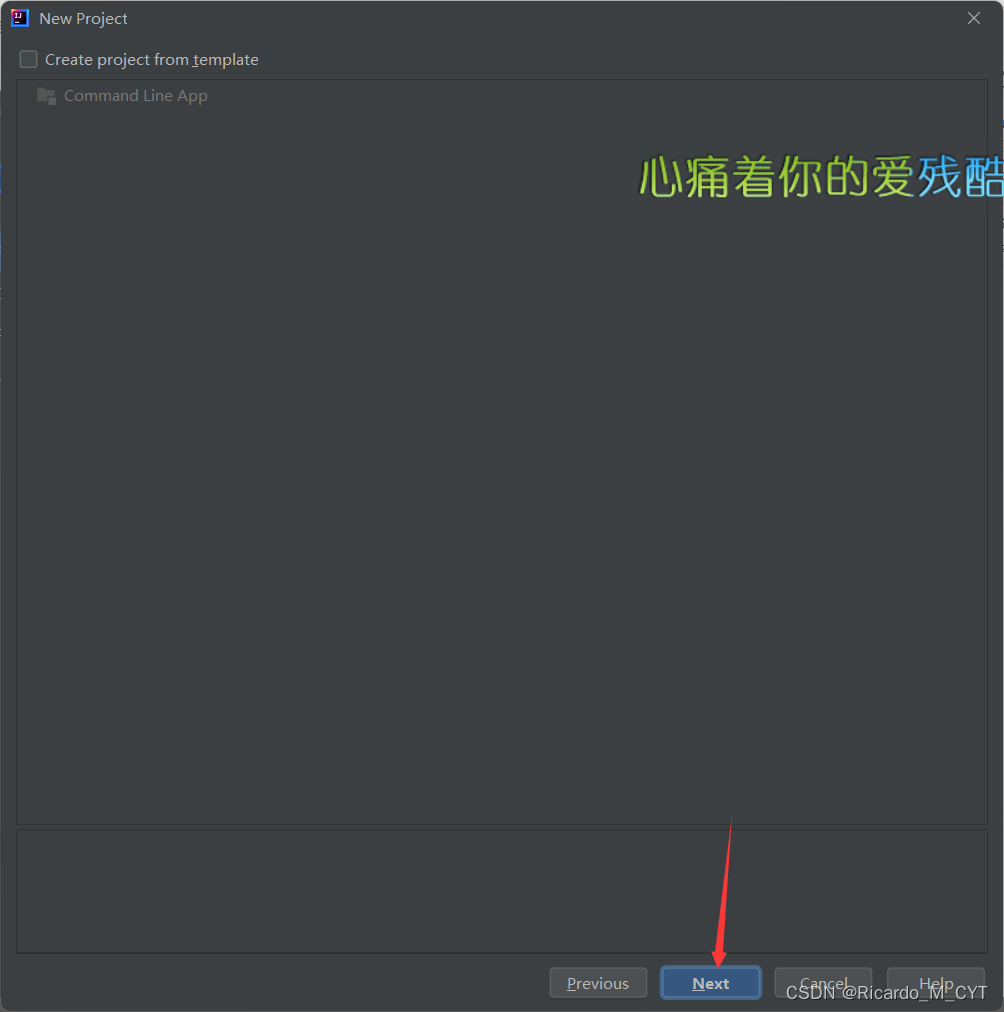Viewport: 1004px width, 1012px height.
Task: Close the New Project window
Action: click(x=974, y=18)
